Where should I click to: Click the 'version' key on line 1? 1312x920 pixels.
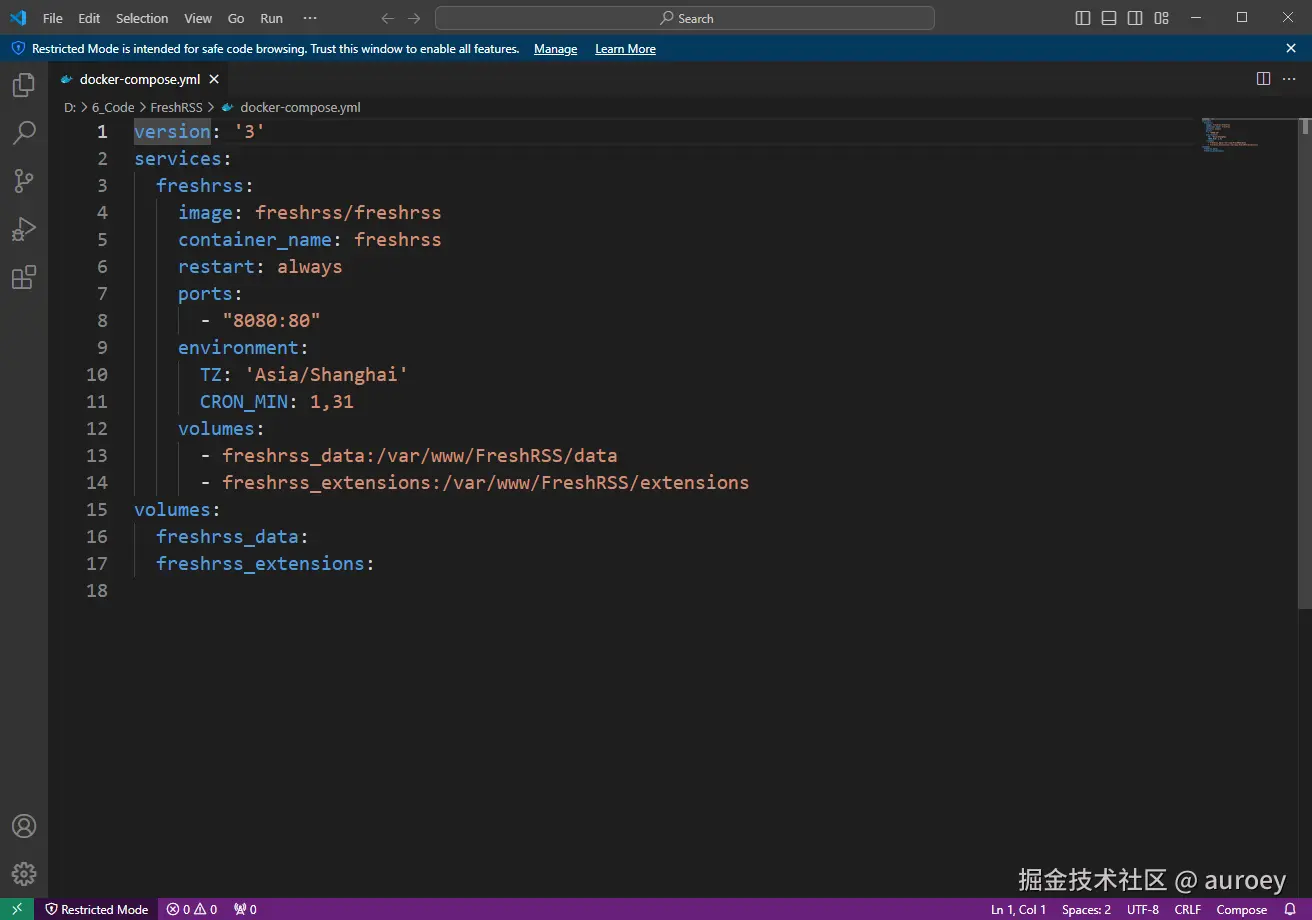point(172,132)
